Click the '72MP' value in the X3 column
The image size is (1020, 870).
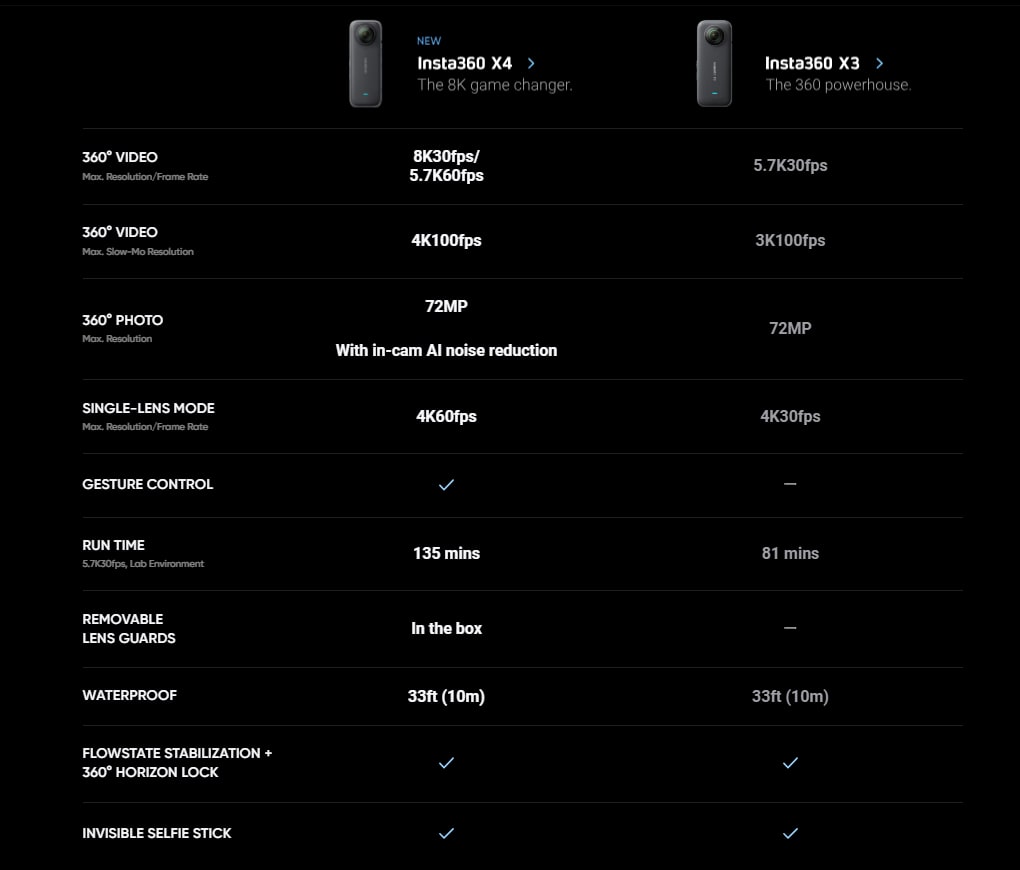tap(790, 329)
